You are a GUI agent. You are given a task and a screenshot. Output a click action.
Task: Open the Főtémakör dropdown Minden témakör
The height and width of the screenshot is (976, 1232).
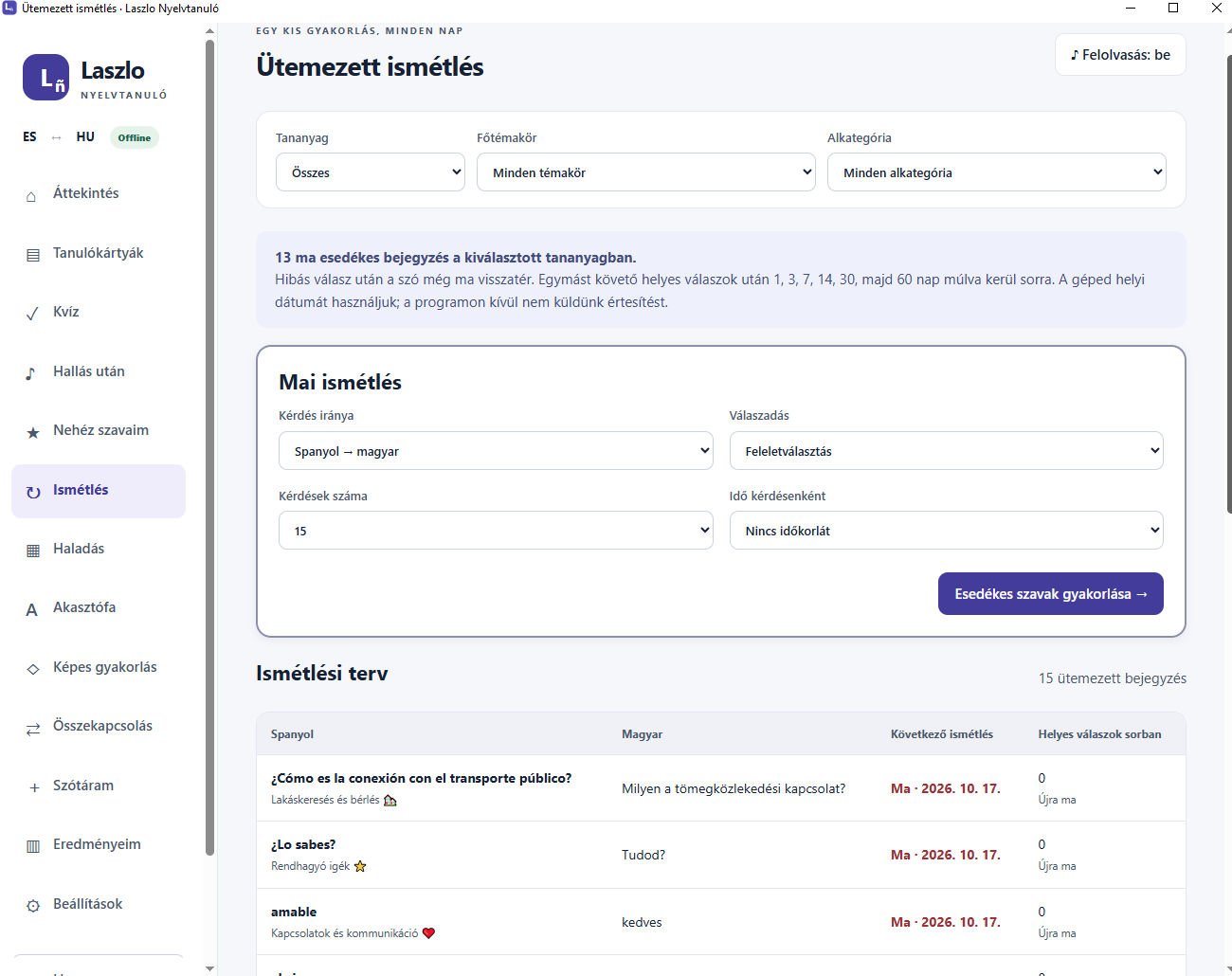click(646, 172)
